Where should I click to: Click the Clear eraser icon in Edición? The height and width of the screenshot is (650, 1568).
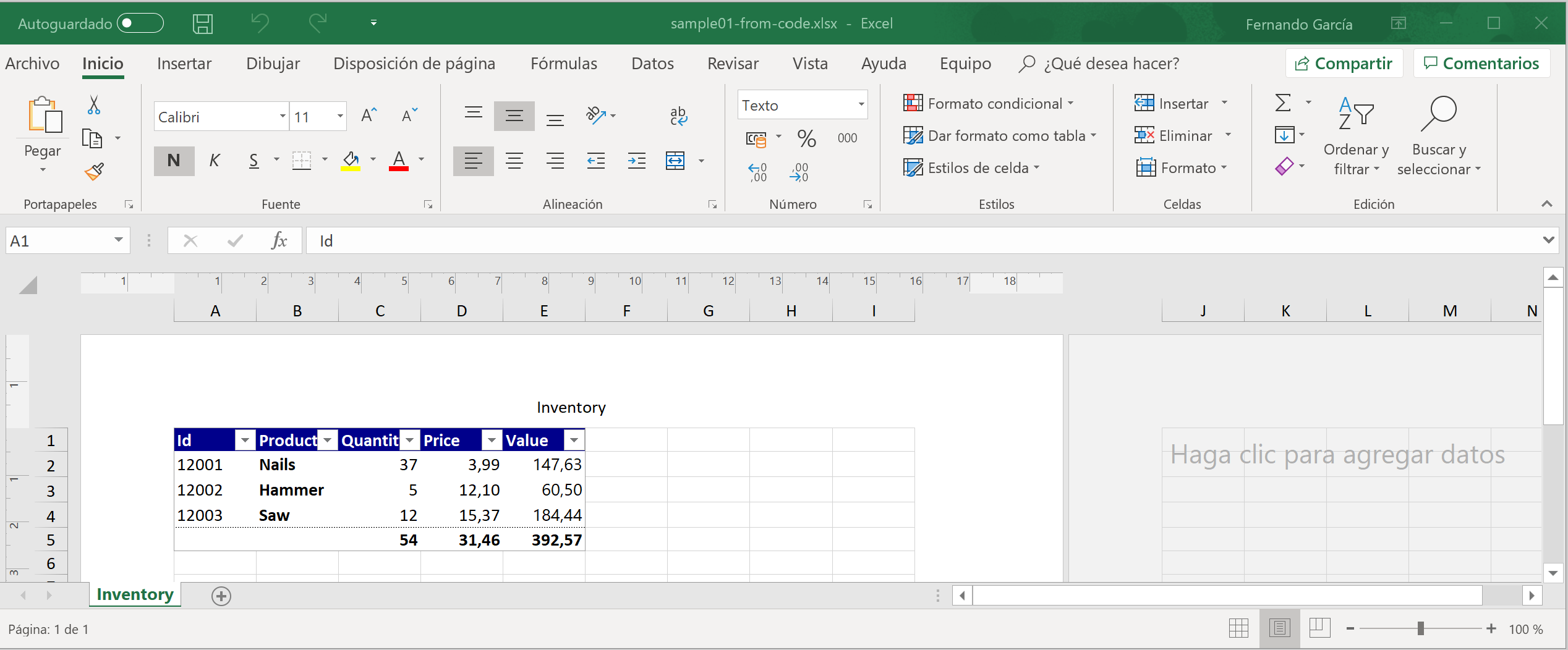[x=1284, y=166]
